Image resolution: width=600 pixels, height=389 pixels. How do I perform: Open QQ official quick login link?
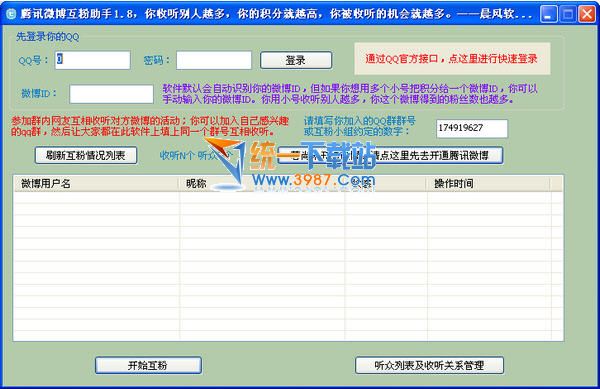[x=452, y=59]
